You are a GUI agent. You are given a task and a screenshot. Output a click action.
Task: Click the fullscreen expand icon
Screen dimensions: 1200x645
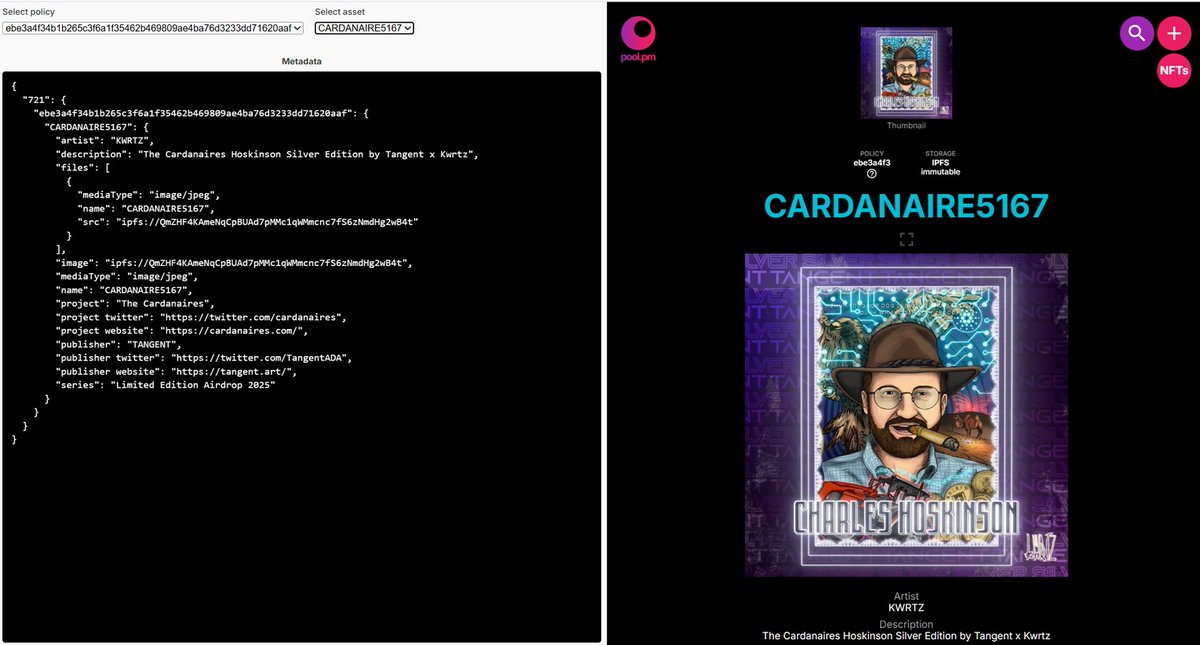coord(906,239)
